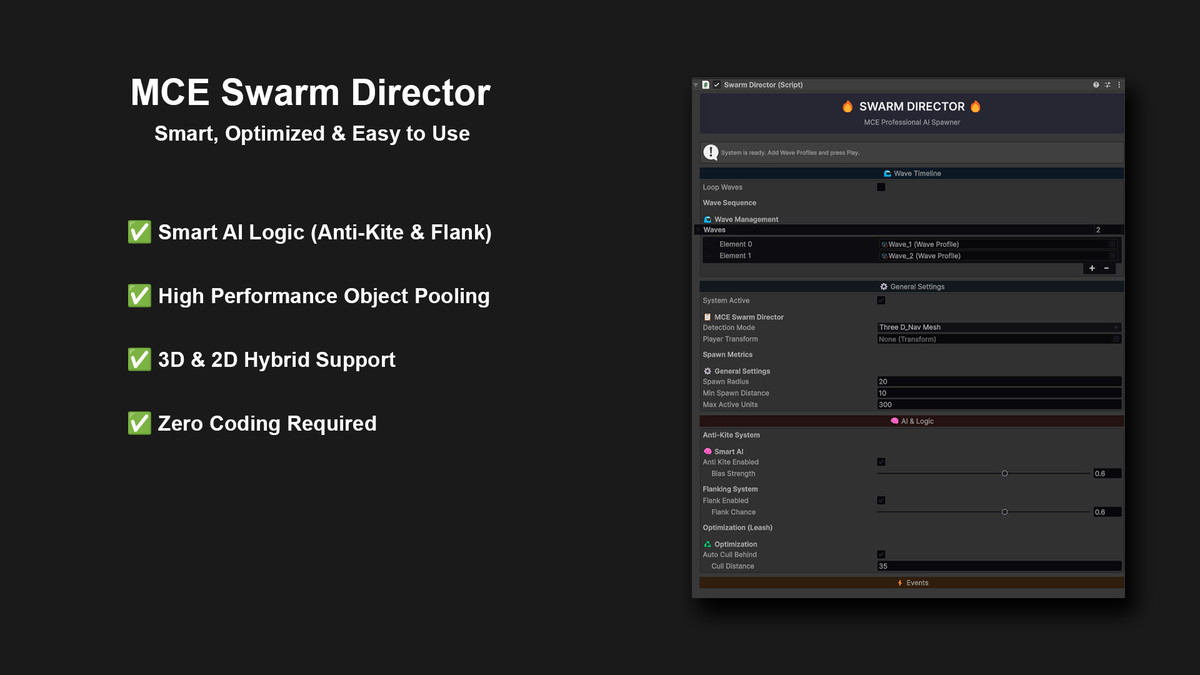
Task: Click the three-dot menu of Swarm Director script
Action: point(1118,85)
